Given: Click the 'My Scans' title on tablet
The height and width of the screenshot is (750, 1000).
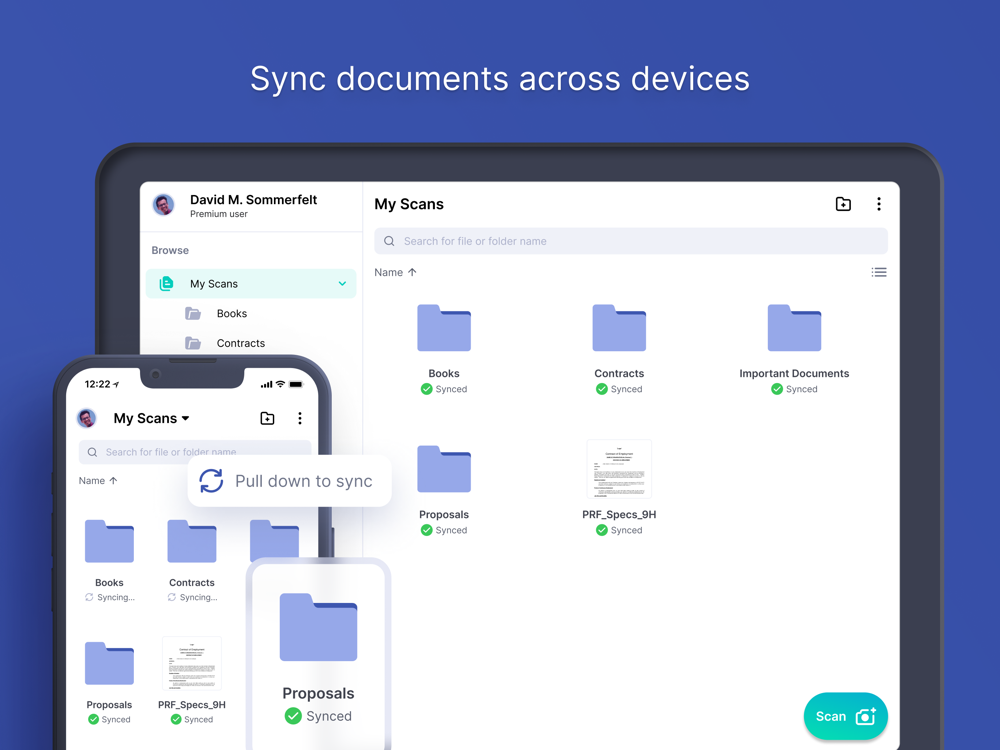Looking at the screenshot, I should [409, 204].
